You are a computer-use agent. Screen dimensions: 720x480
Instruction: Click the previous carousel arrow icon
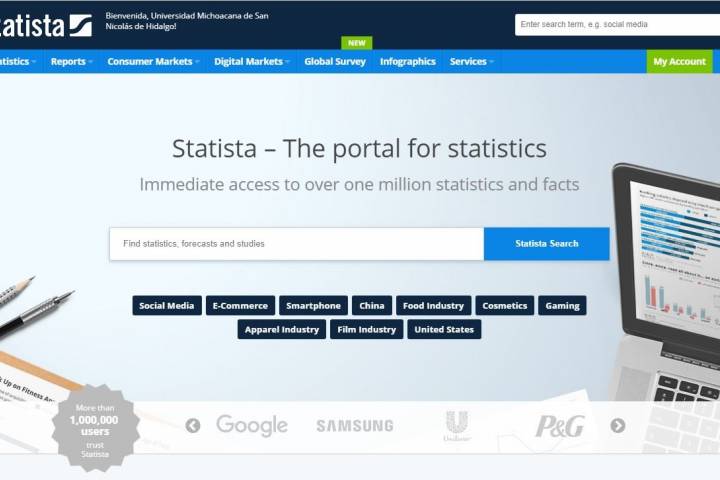[193, 426]
